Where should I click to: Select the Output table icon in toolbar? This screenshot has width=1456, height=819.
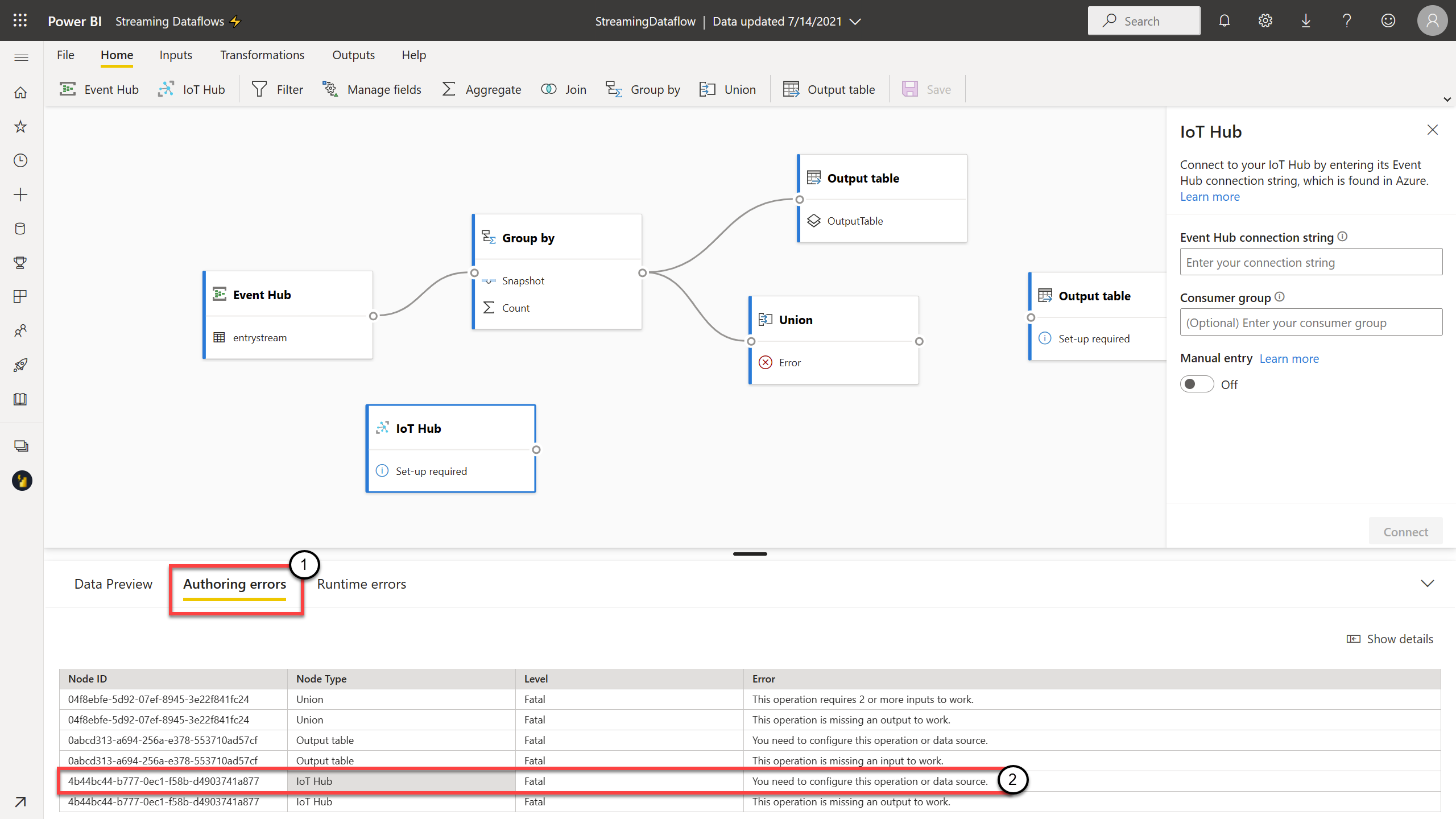(x=791, y=89)
